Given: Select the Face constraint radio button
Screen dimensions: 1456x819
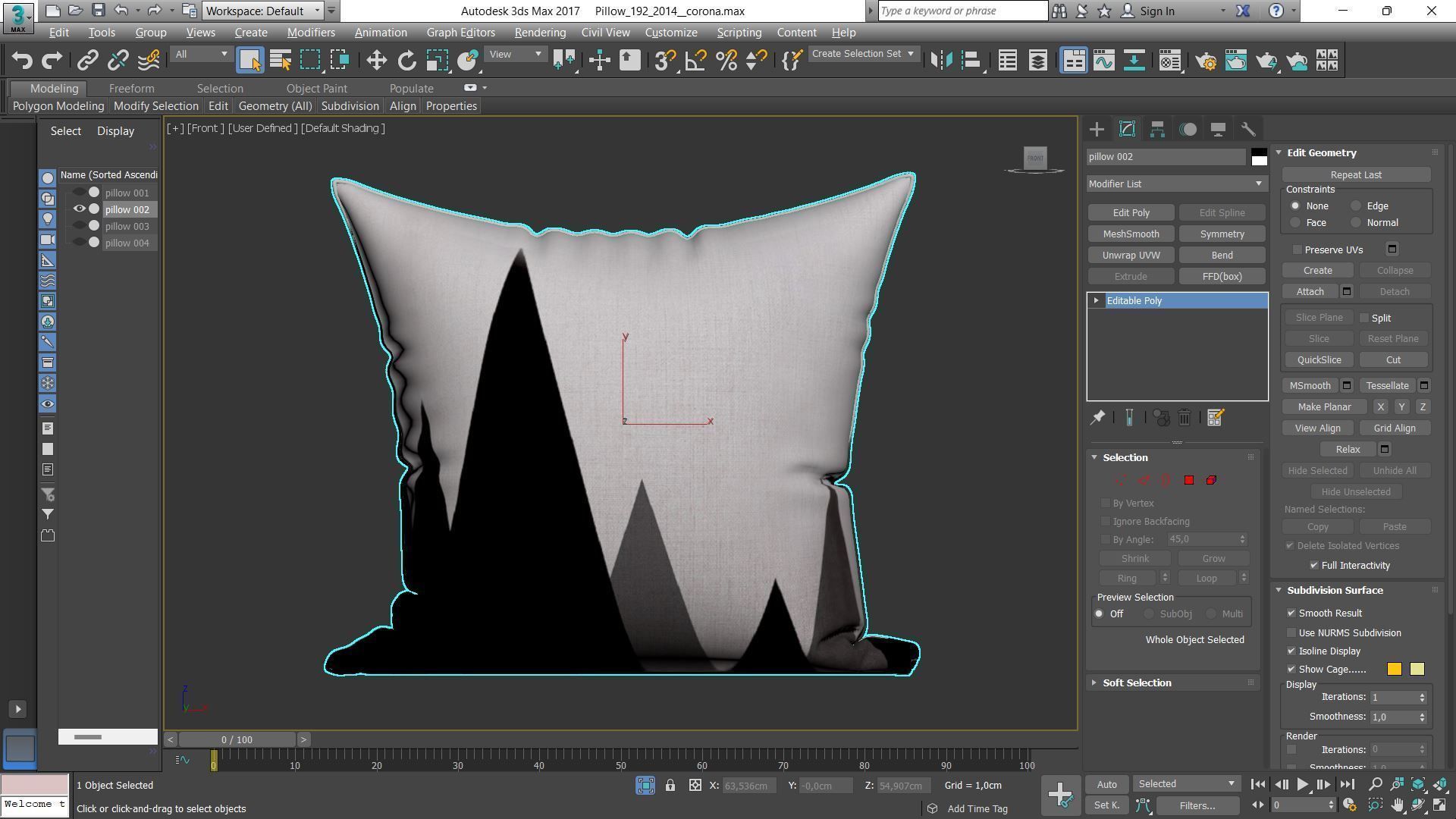Looking at the screenshot, I should point(1295,222).
